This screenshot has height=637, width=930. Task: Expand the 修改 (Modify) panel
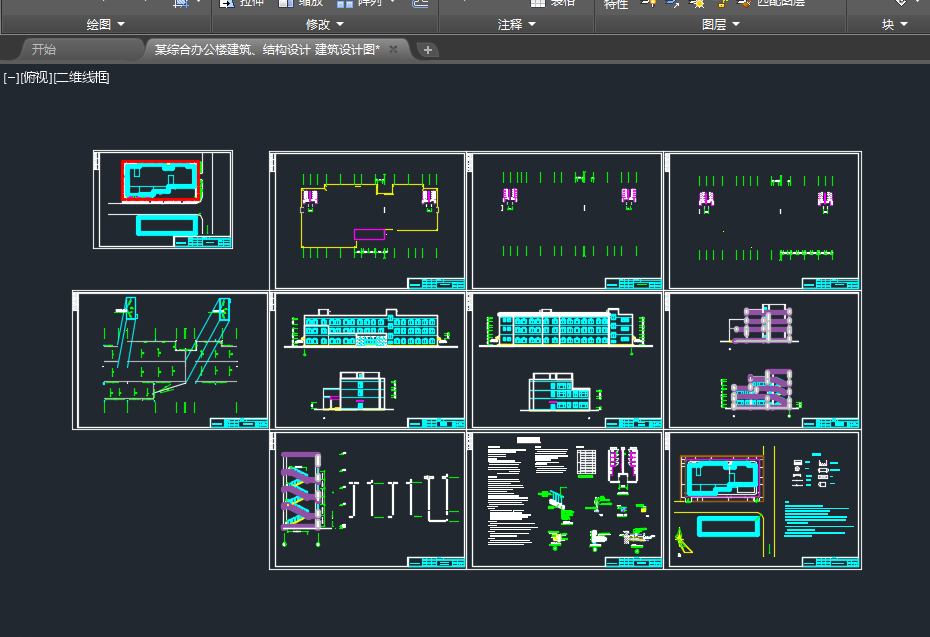tap(324, 24)
